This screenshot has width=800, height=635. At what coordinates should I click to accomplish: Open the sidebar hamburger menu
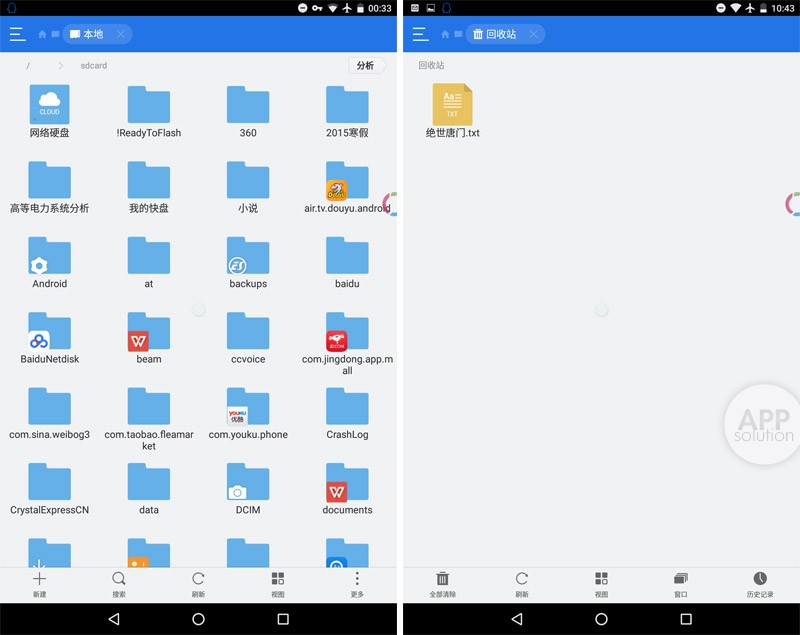[16, 33]
